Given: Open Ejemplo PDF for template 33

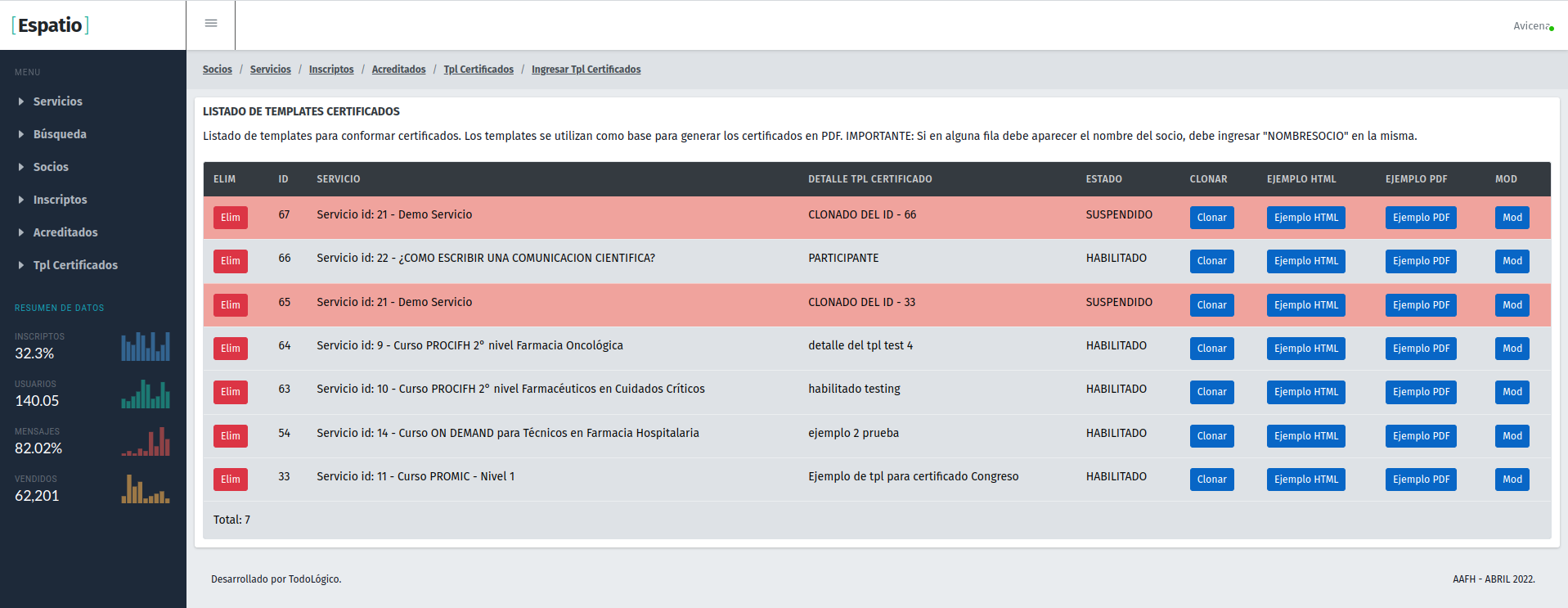Looking at the screenshot, I should (1421, 480).
